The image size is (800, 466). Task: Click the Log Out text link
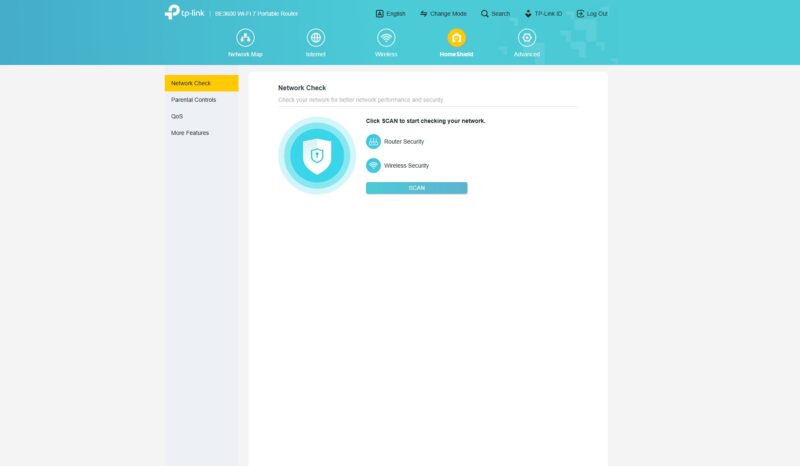coord(597,14)
